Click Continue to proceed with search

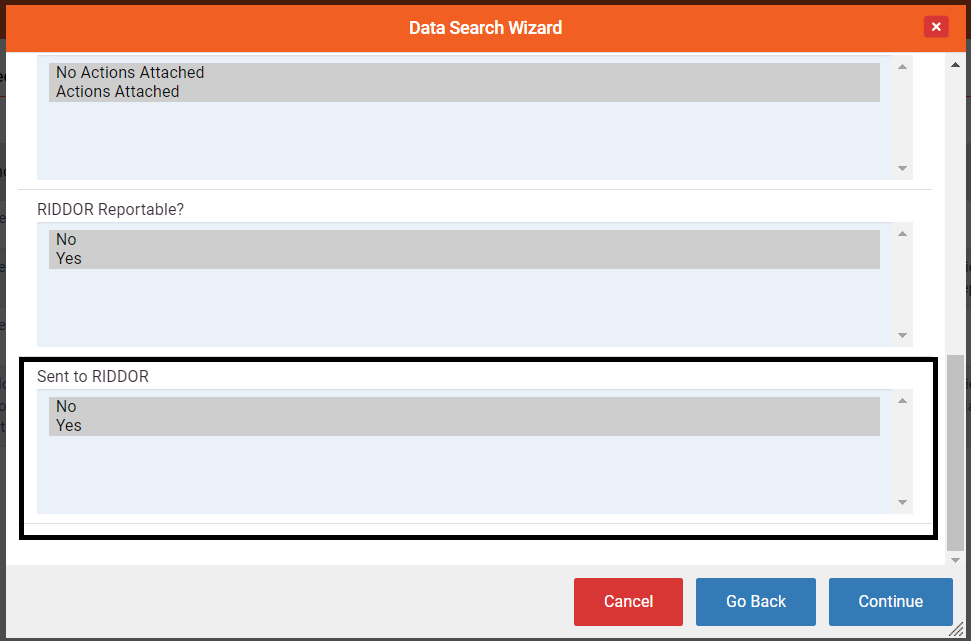click(x=890, y=601)
